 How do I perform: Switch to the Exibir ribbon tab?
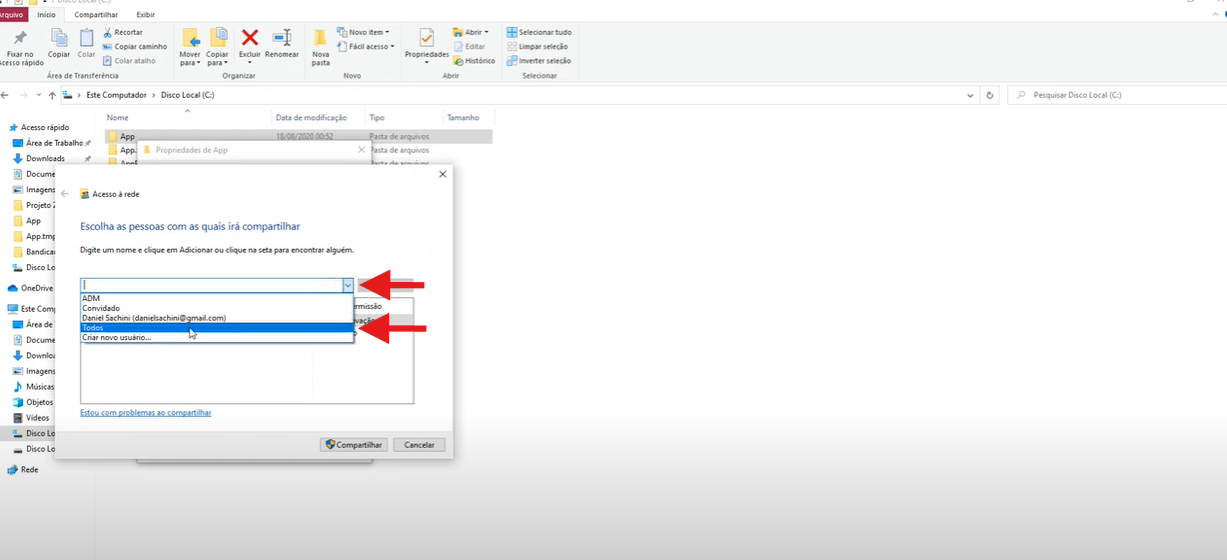(x=145, y=15)
